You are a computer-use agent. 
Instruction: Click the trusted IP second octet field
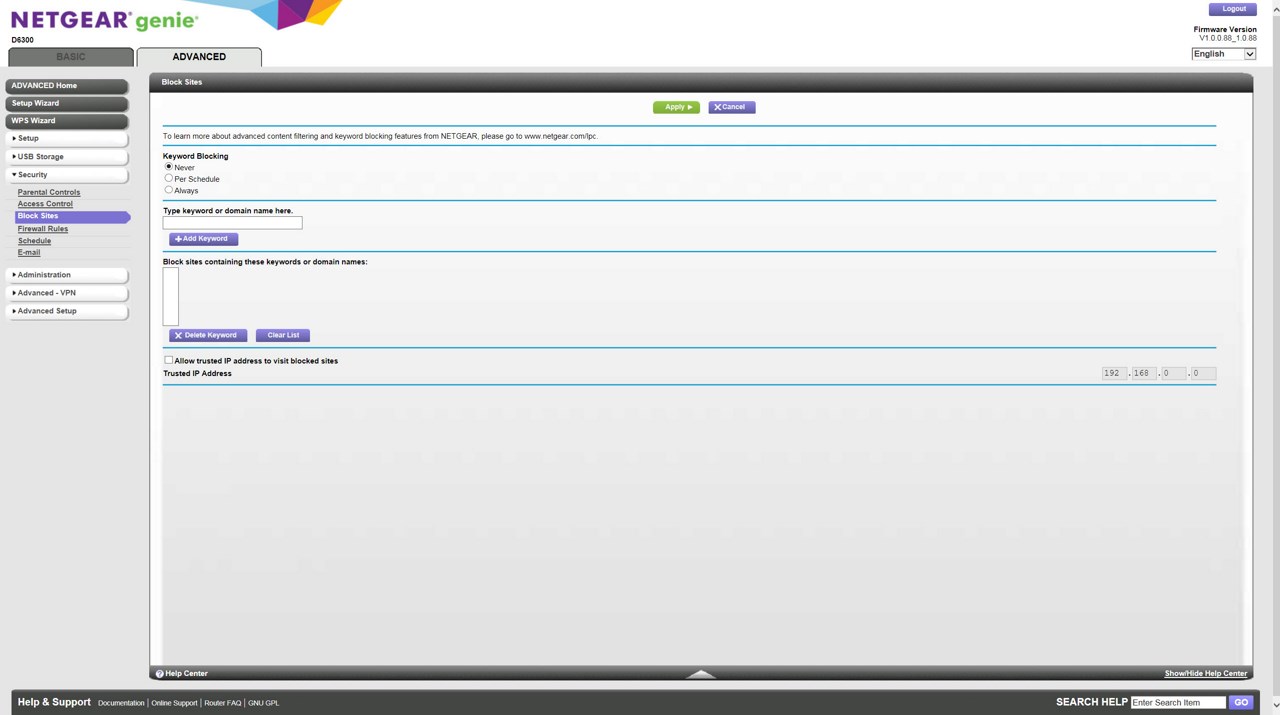pos(1144,373)
